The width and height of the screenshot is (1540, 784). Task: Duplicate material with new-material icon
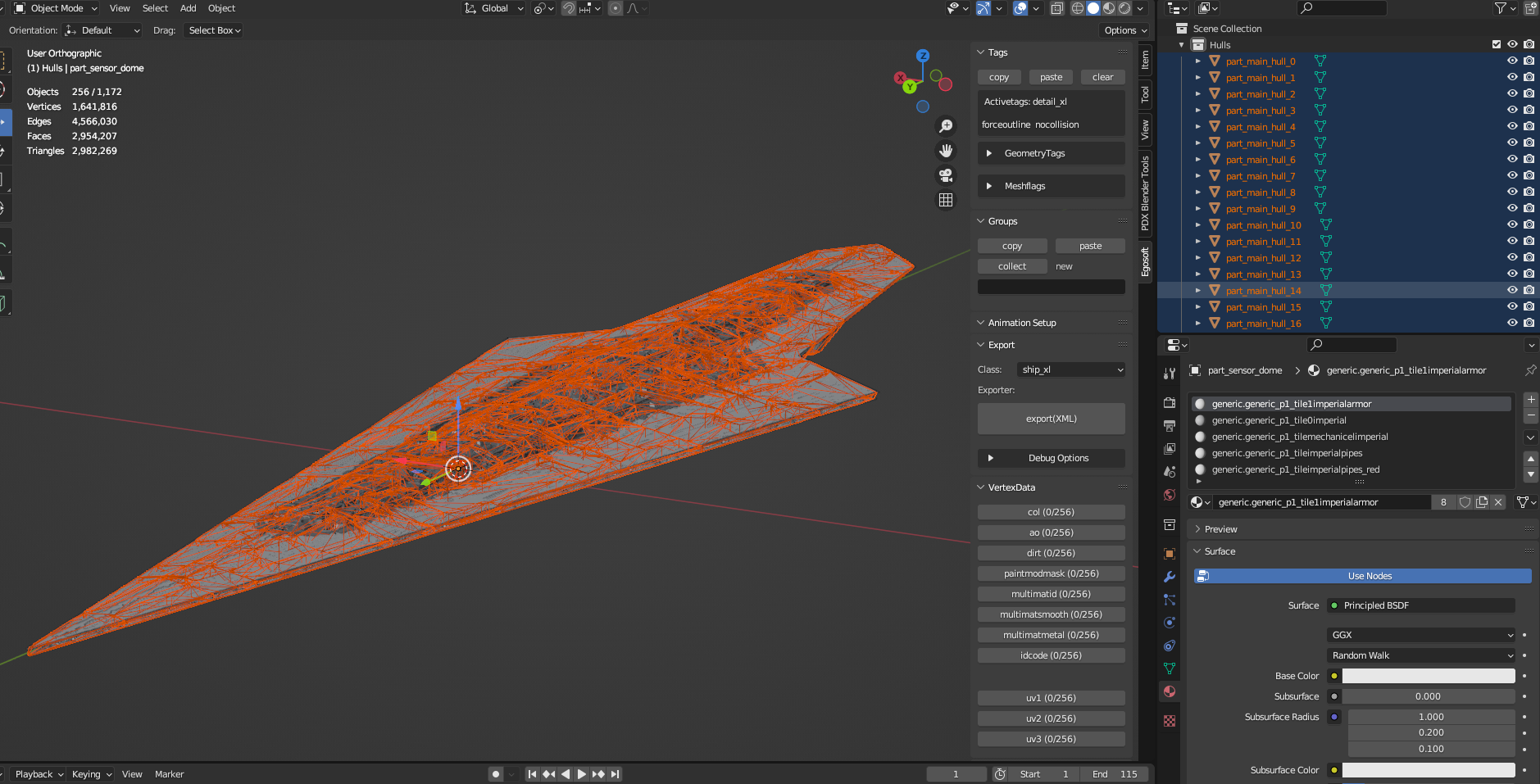(1482, 502)
